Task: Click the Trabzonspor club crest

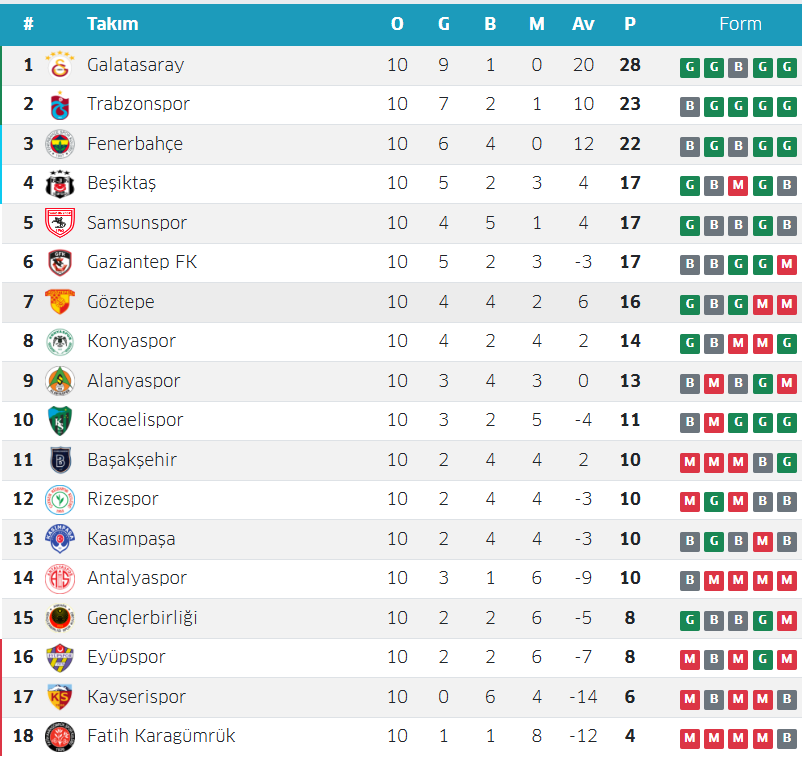Action: tap(60, 104)
